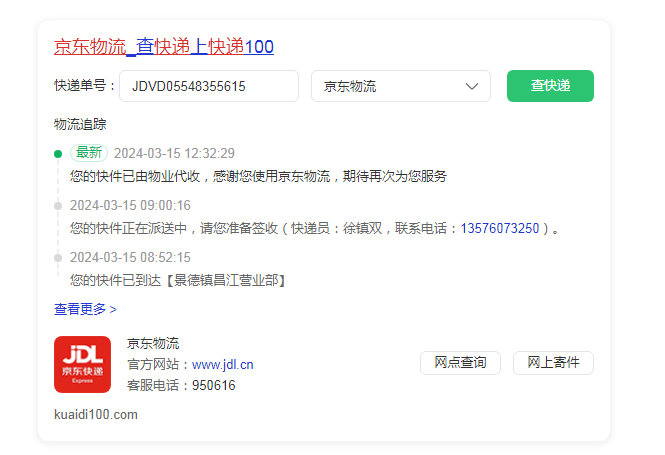This screenshot has height=455, width=665.
Task: Click the green dot beside the latest entry
Action: point(58,154)
